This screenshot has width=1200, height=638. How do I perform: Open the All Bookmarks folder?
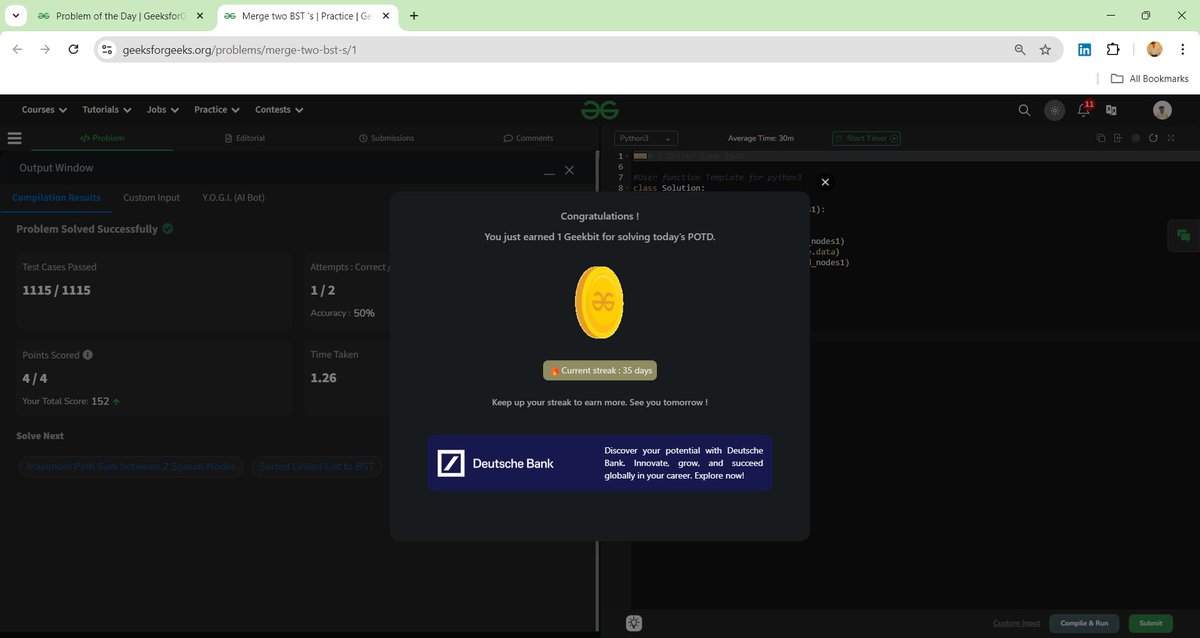(1149, 78)
